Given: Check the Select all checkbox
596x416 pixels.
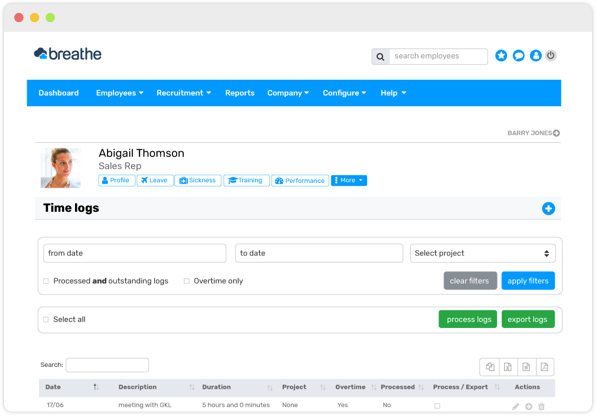Looking at the screenshot, I should (46, 319).
